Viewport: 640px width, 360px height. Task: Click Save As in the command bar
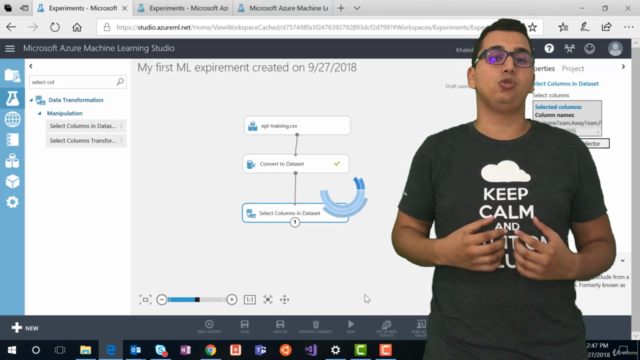tap(280, 327)
